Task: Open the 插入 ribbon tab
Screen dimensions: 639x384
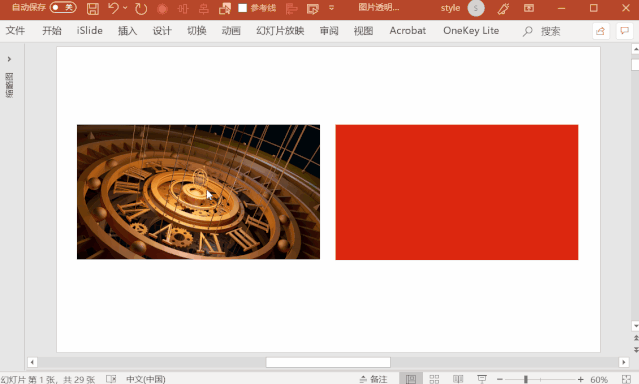Action: 127,31
